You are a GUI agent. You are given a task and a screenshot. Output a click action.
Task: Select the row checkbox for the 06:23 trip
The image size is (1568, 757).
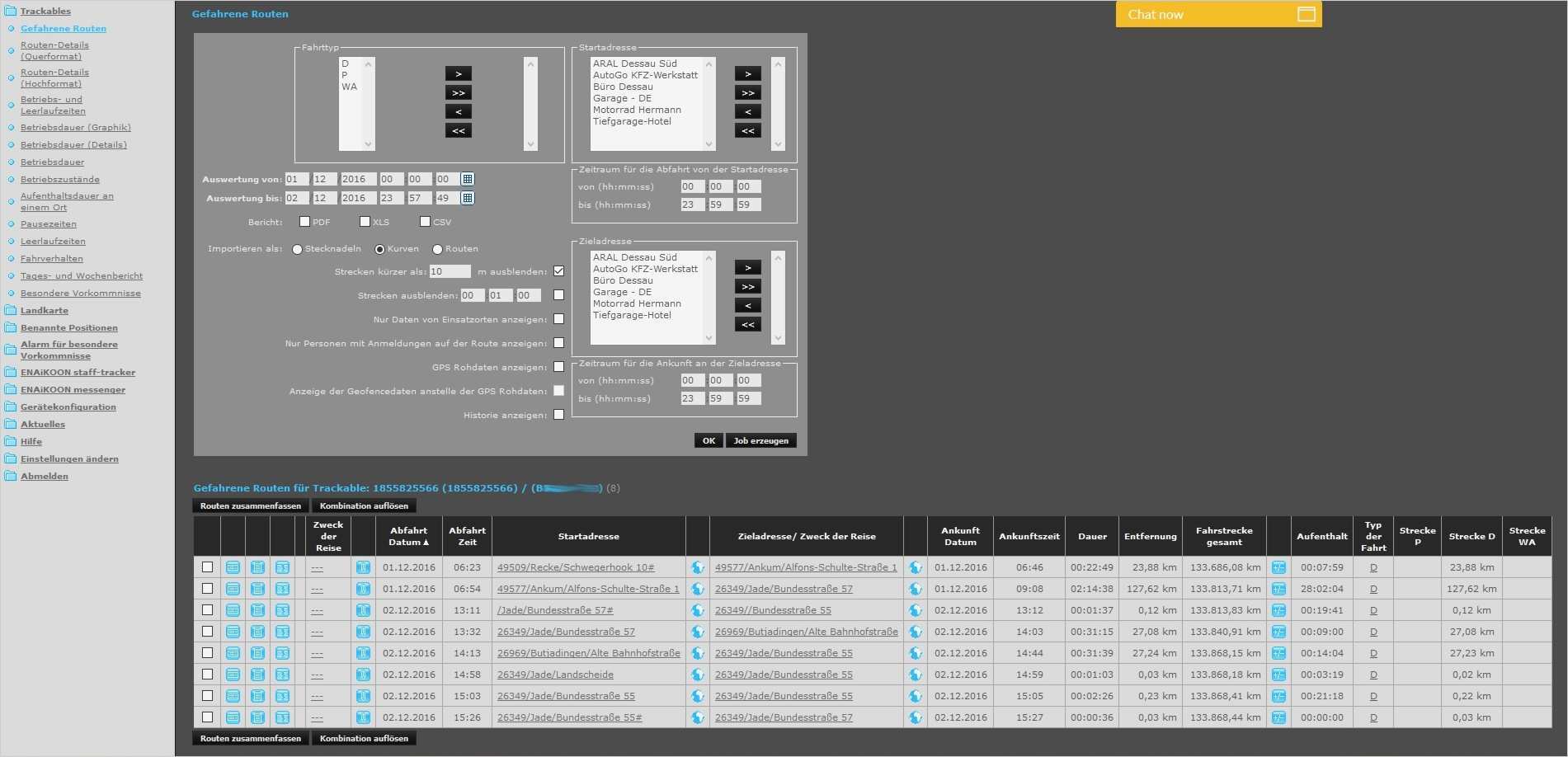[207, 567]
